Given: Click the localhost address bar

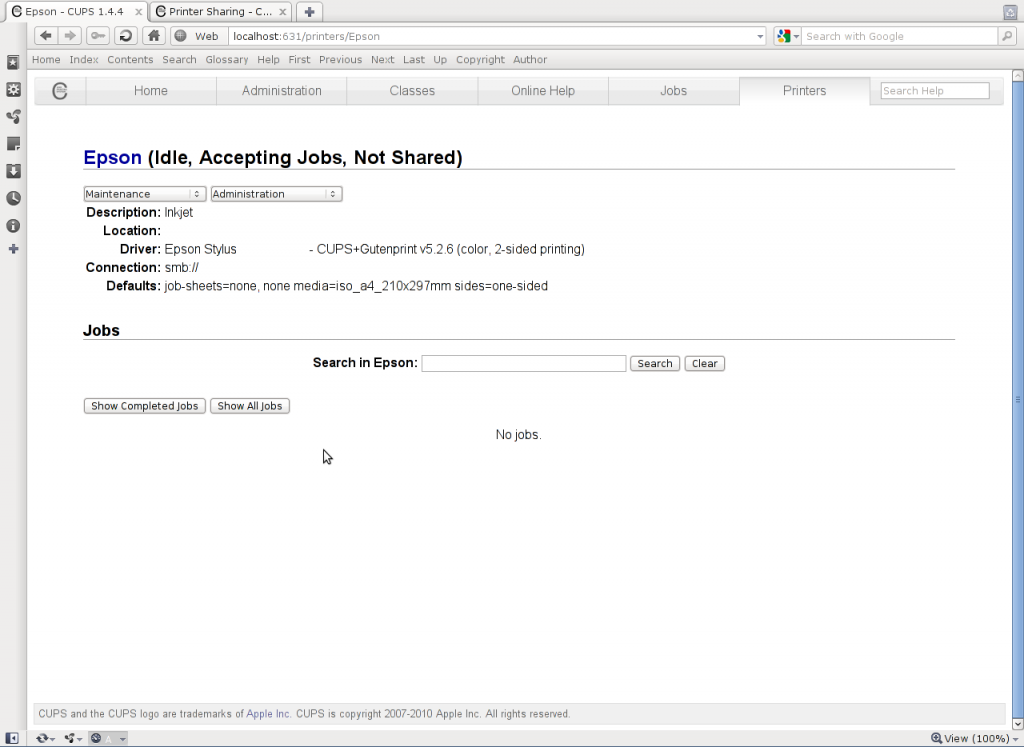Looking at the screenshot, I should click(491, 37).
